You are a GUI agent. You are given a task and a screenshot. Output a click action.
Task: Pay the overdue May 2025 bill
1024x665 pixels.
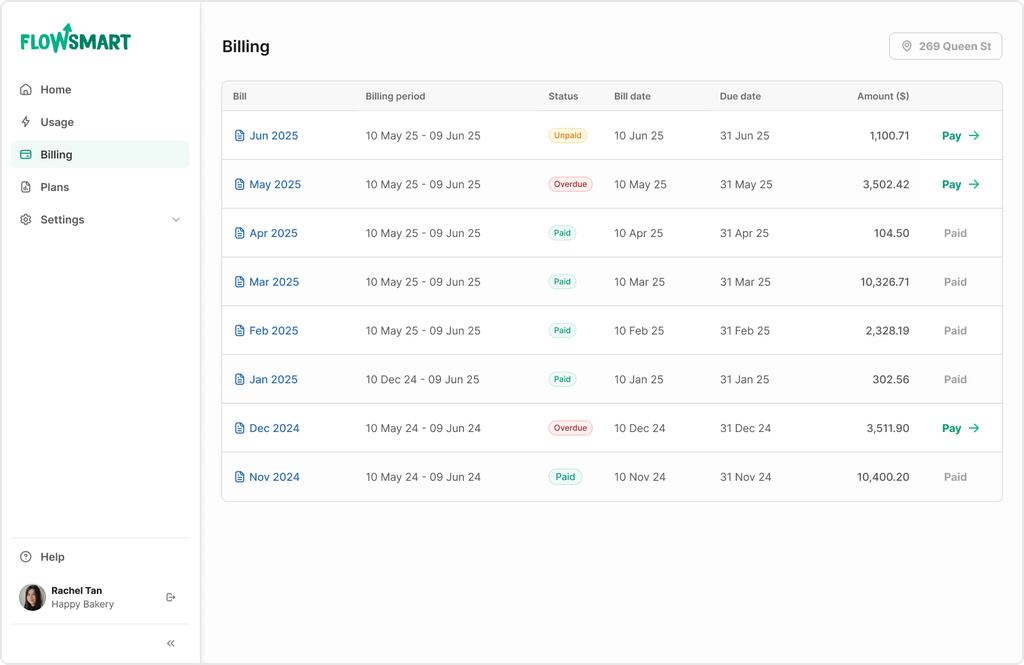click(960, 185)
